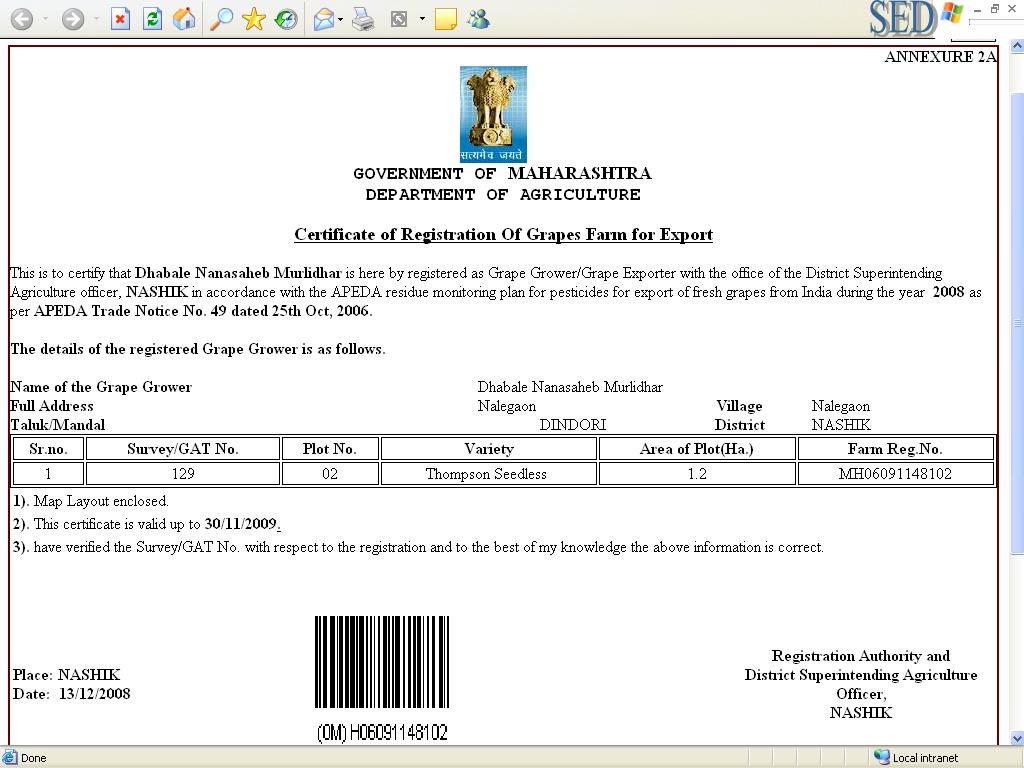Print the certificate with printer icon

362,19
